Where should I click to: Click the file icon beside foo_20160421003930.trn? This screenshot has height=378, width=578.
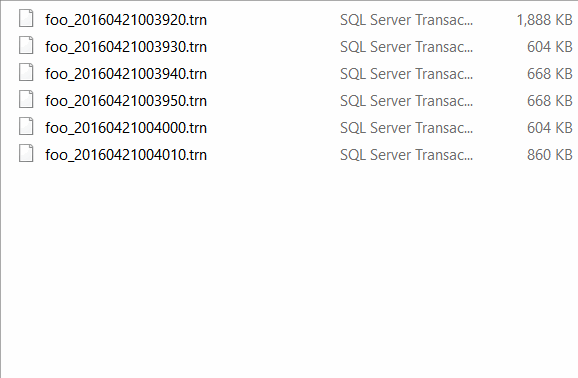coord(26,46)
